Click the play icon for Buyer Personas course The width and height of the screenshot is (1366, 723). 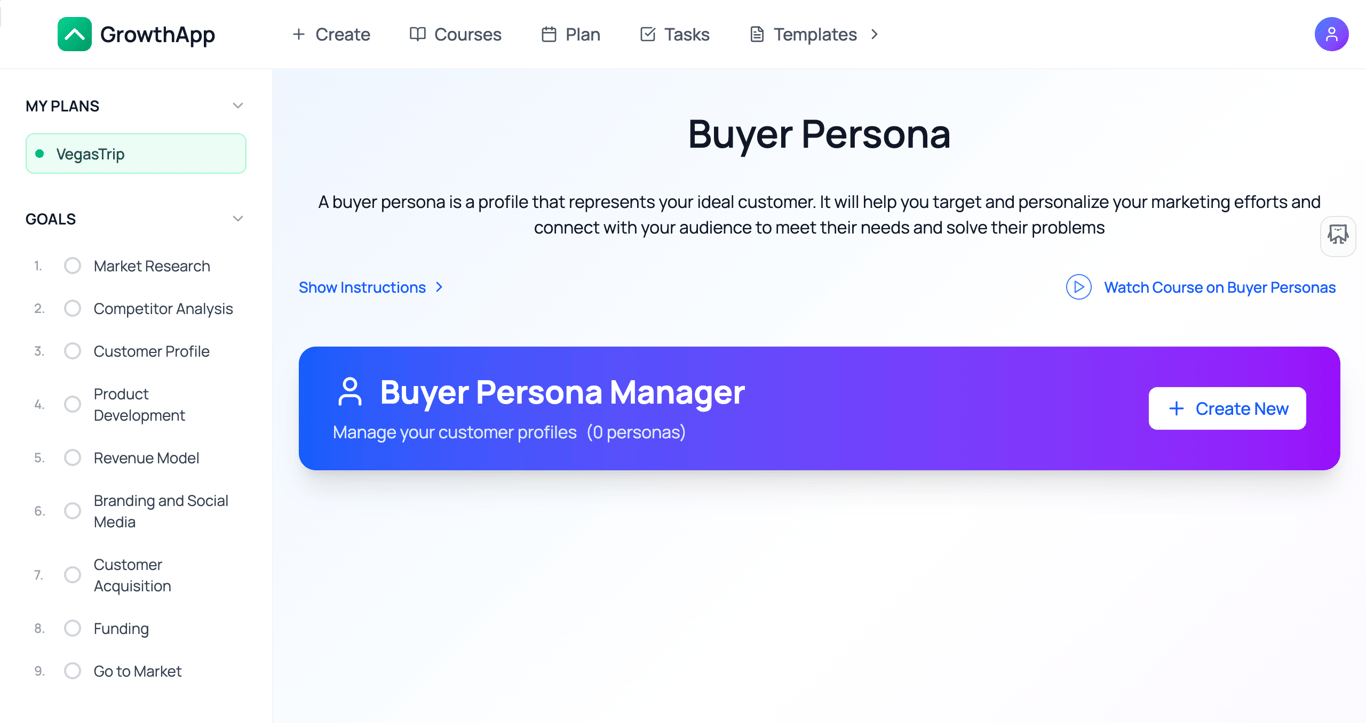[1078, 287]
